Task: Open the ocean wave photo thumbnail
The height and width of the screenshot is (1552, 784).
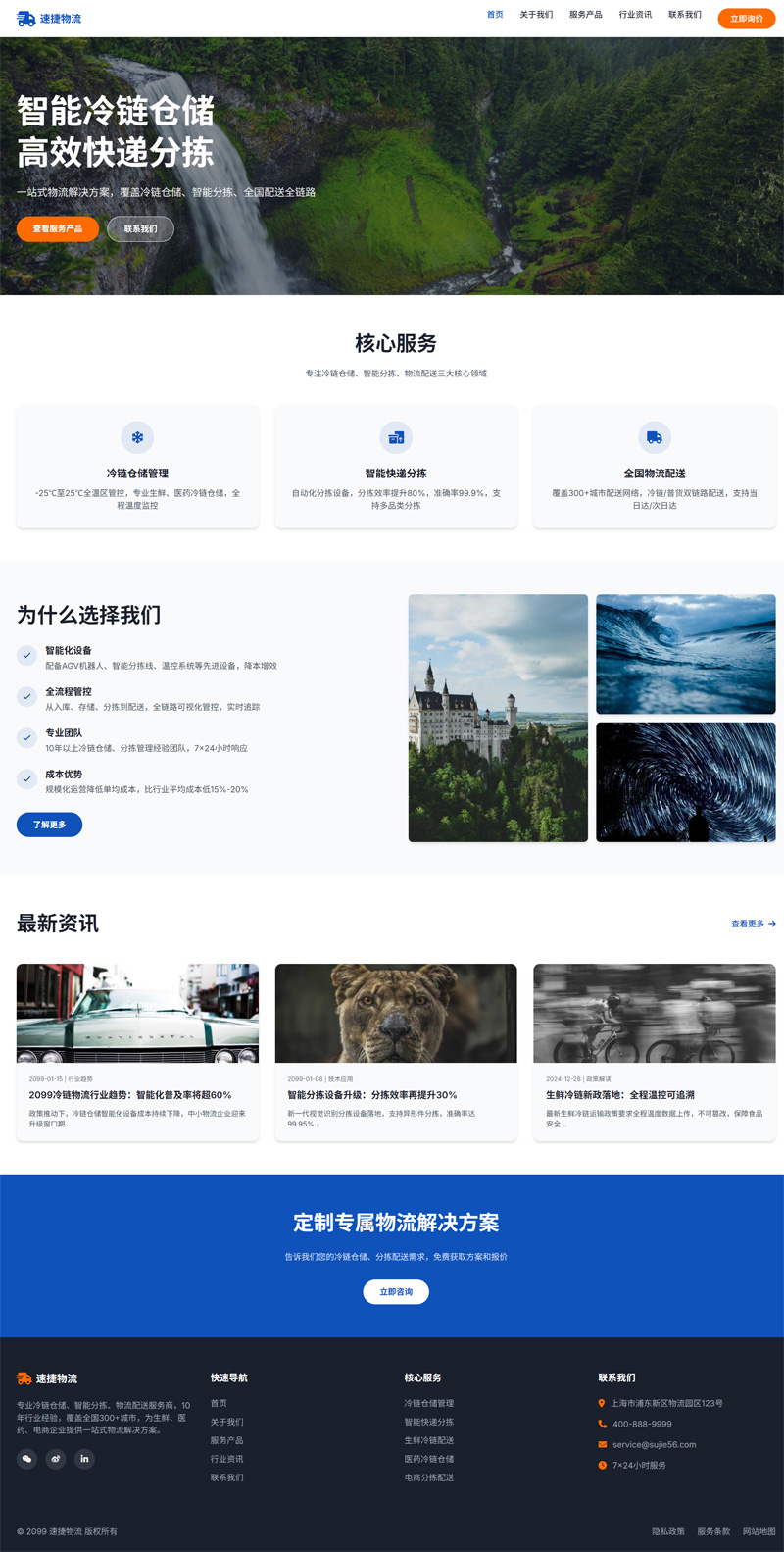Action: (686, 654)
